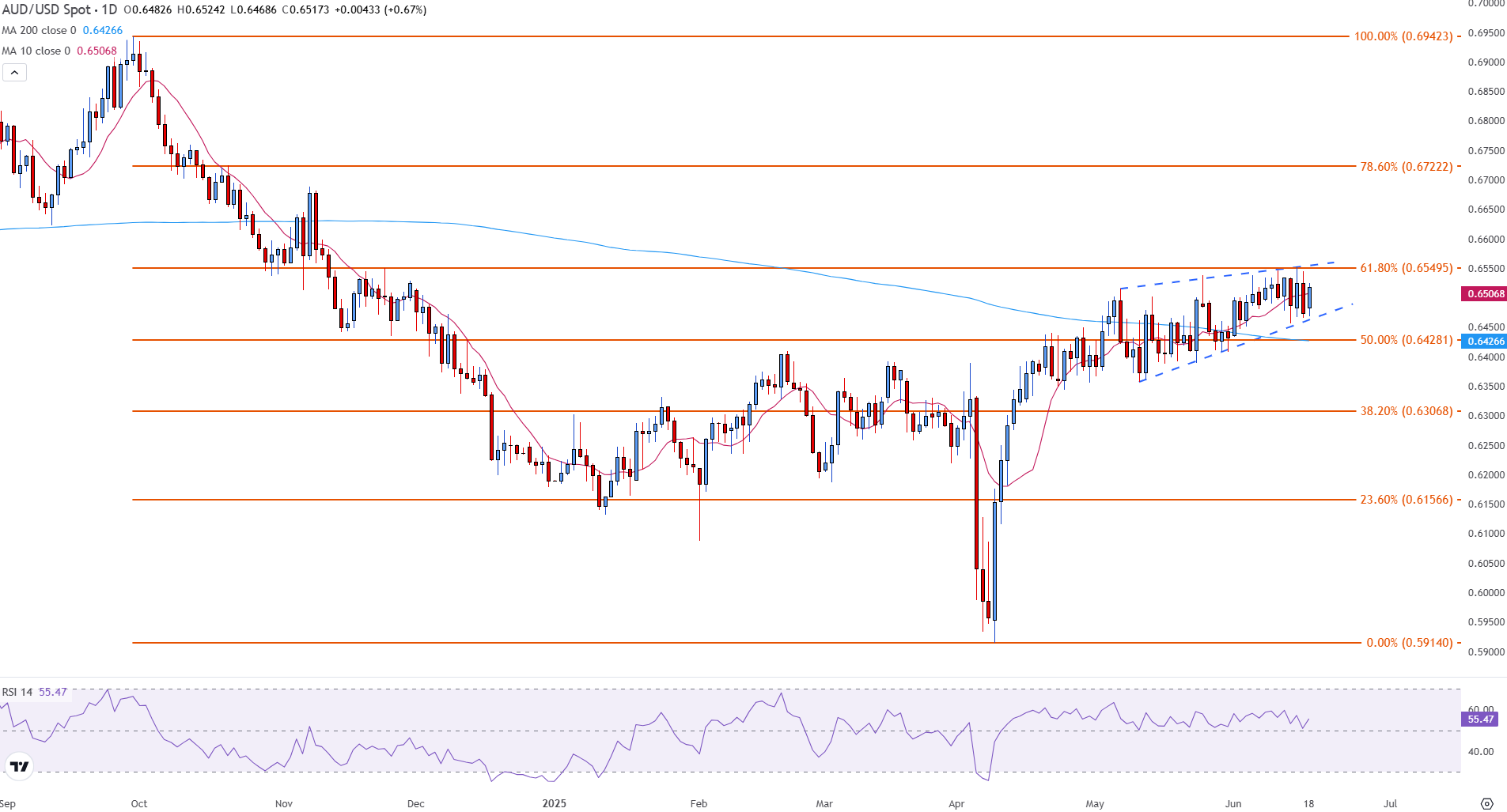Select the 78.60% Fibonacci level label
This screenshot has width=1507, height=812.
pyautogui.click(x=1406, y=167)
